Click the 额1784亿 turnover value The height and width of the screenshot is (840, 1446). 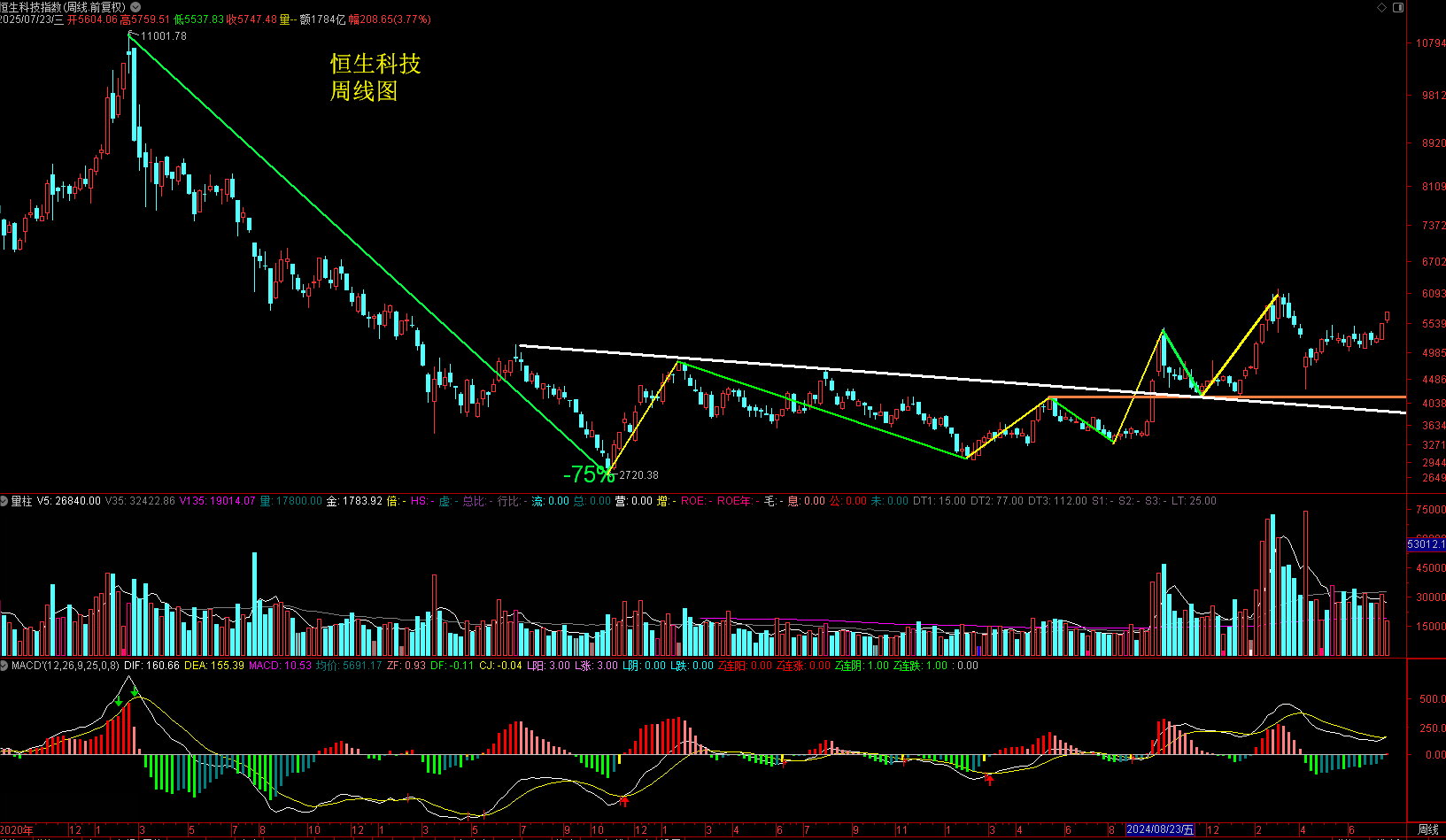323,19
